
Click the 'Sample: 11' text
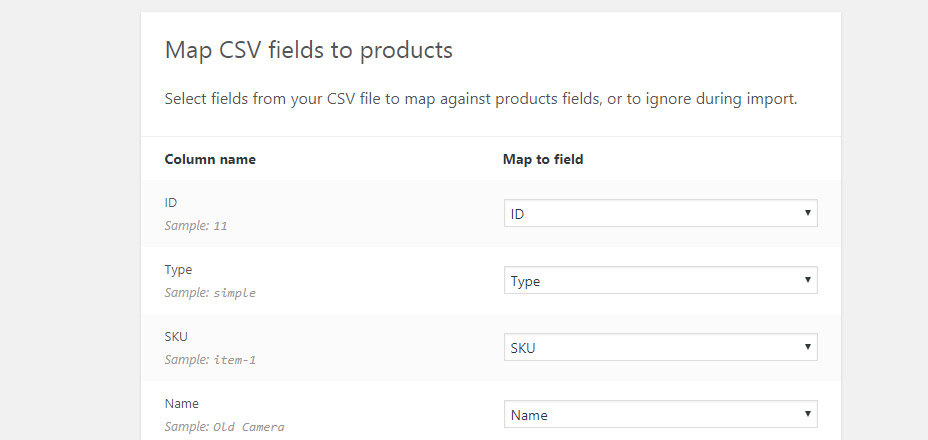[x=196, y=226]
